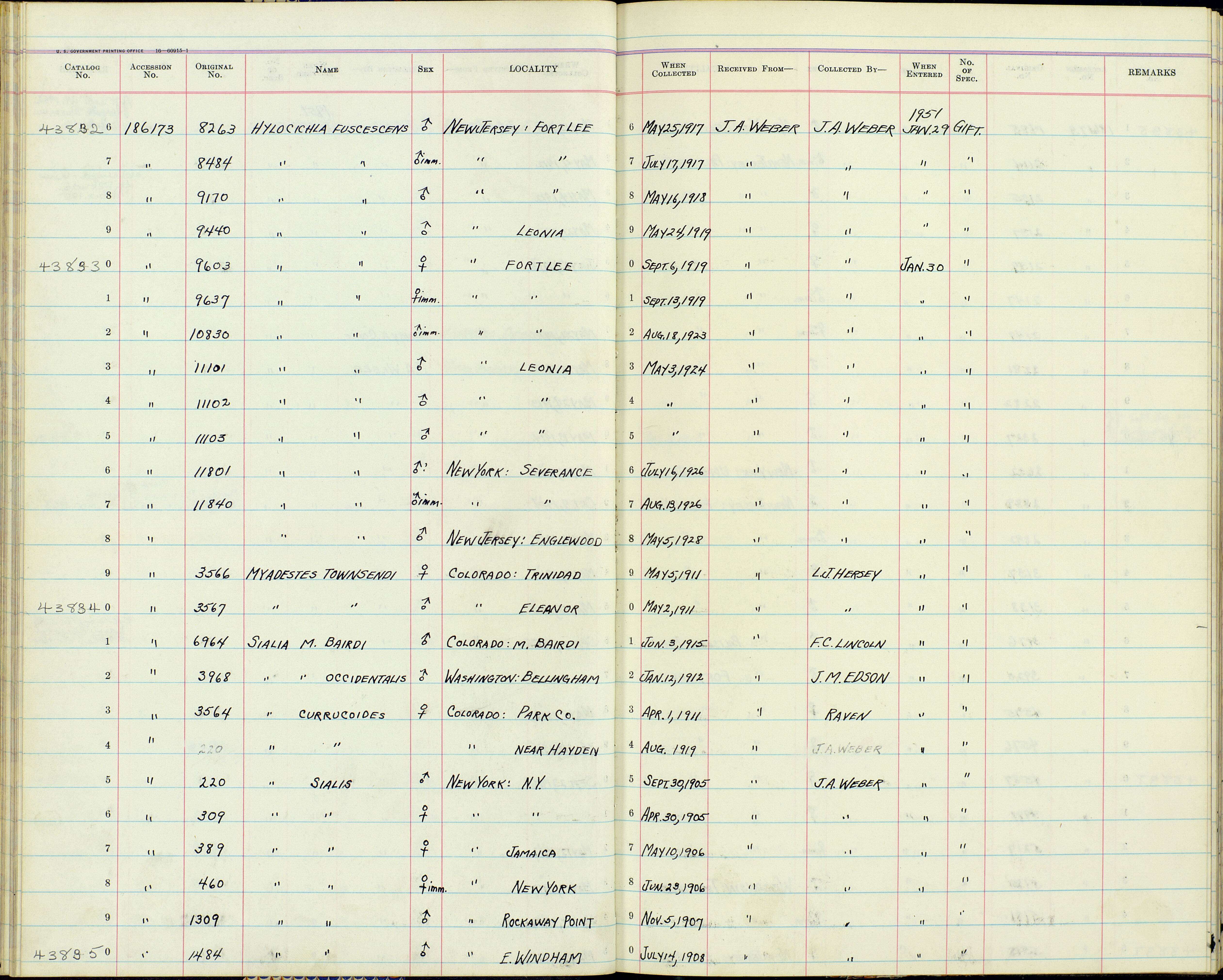Click the 'LOCALITY' column header
1223x980 pixels.
[533, 69]
